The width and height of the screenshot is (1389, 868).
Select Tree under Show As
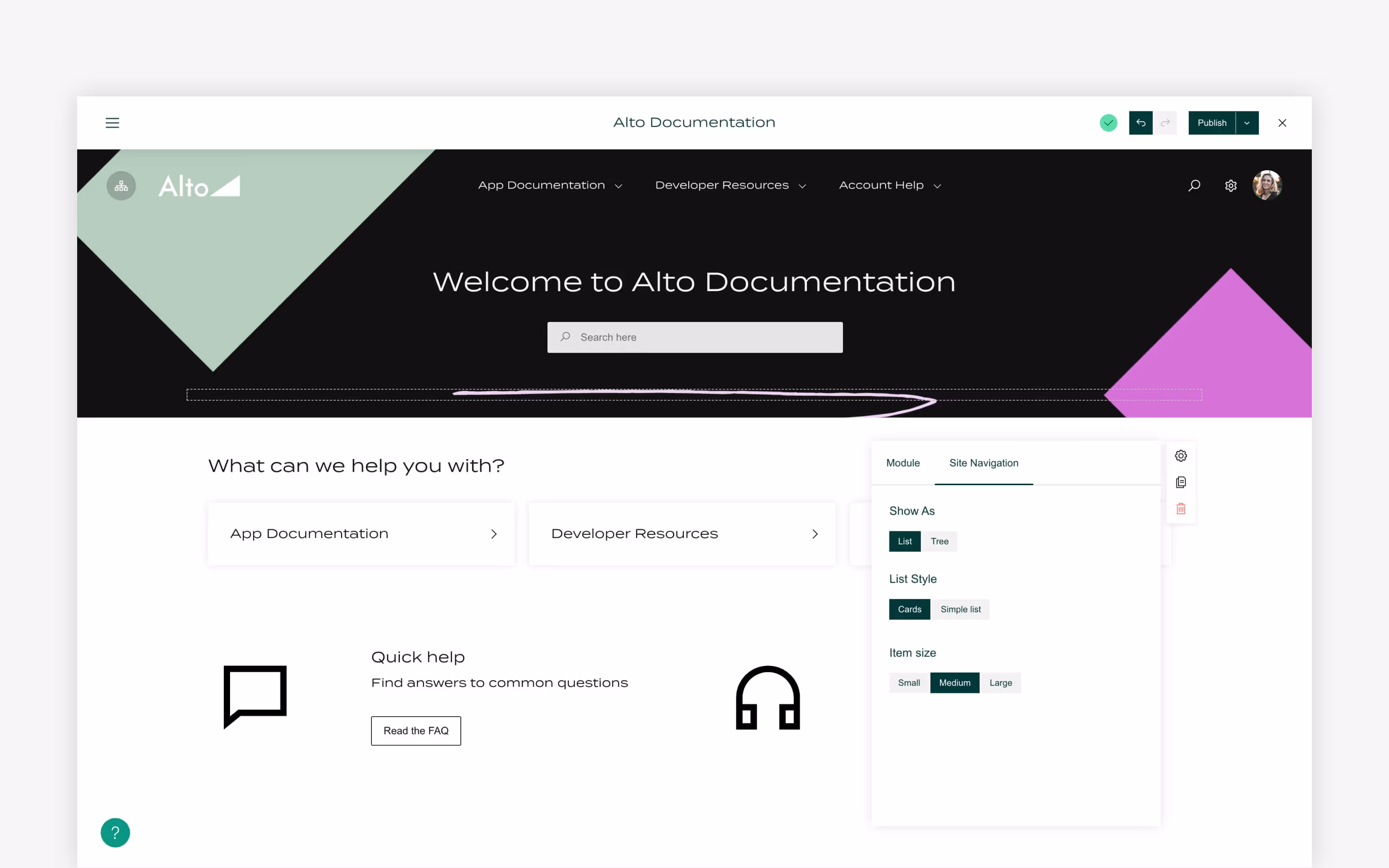[940, 542]
